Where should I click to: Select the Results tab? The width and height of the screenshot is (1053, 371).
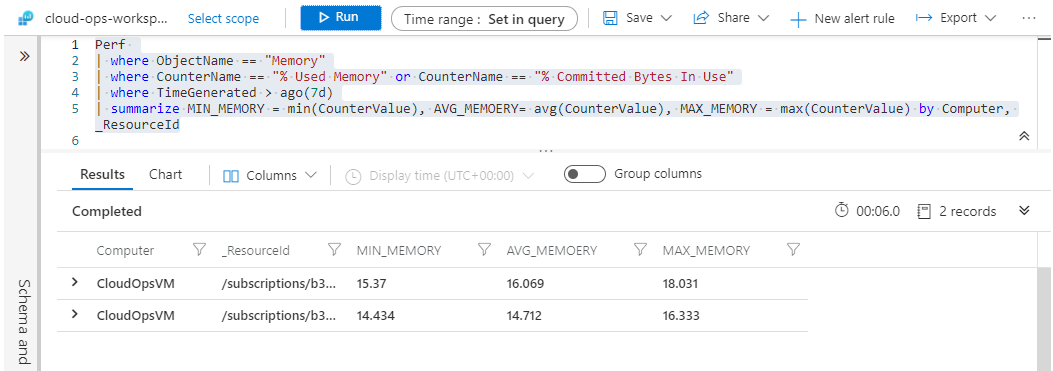pos(103,174)
